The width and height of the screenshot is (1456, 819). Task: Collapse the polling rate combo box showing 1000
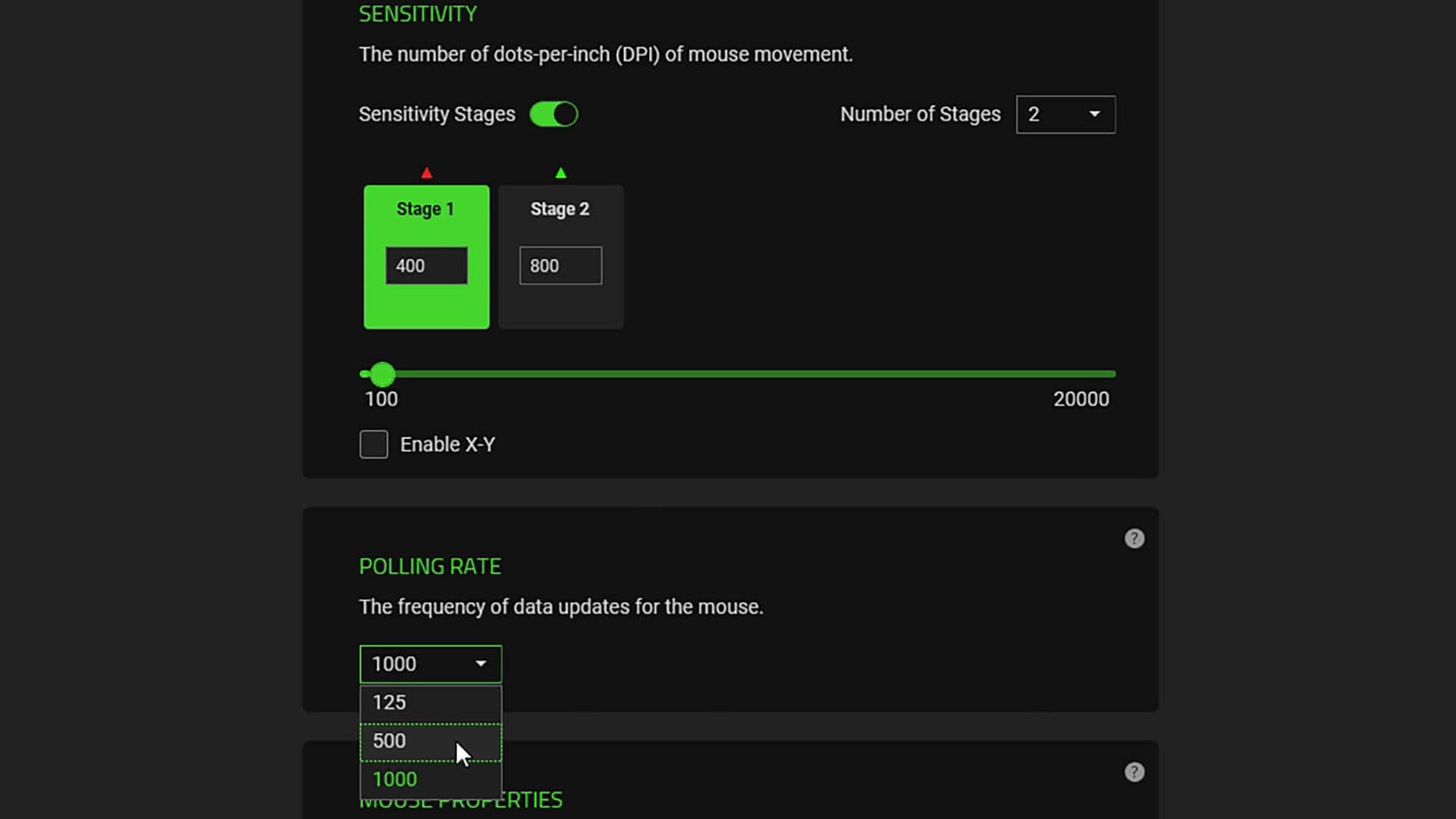430,664
